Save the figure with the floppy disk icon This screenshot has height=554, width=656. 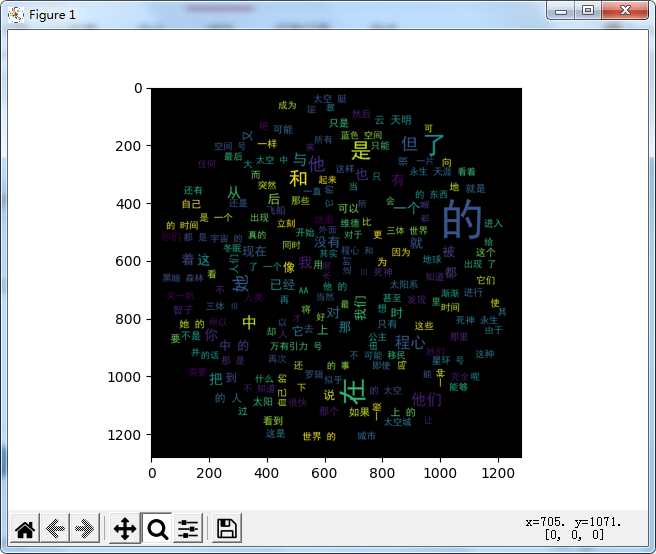pos(227,529)
